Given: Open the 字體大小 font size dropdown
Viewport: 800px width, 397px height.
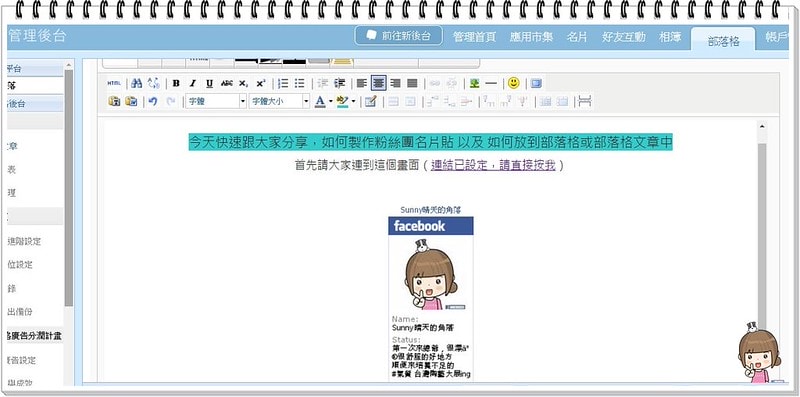Looking at the screenshot, I should 280,102.
